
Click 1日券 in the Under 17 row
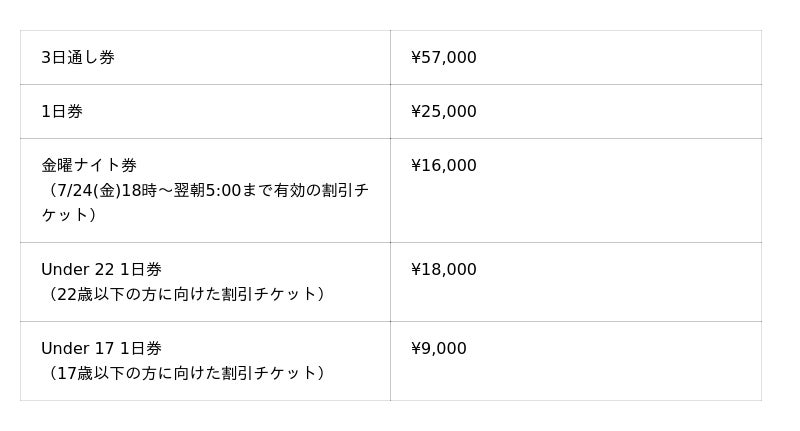(x=141, y=349)
